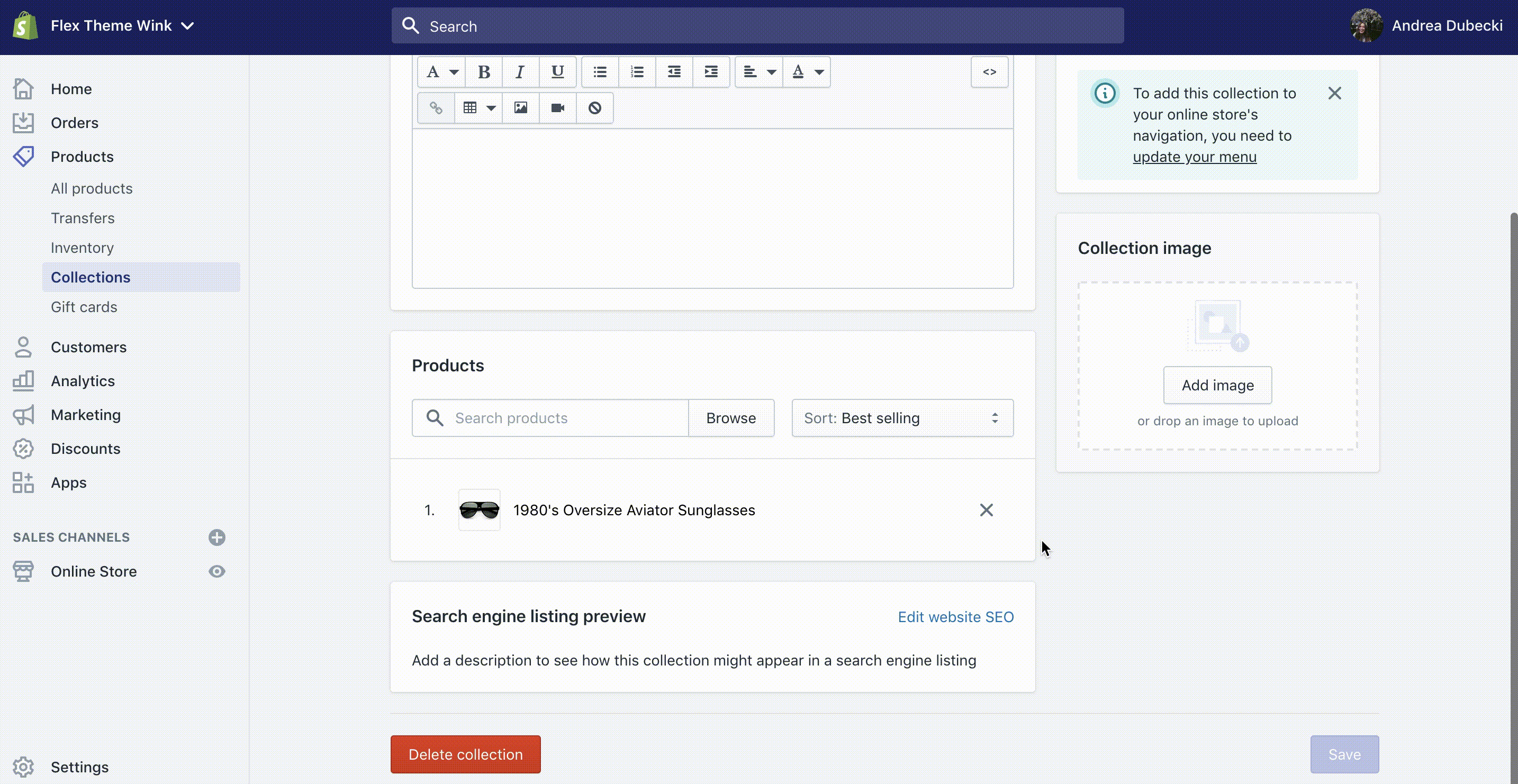Open Sort: Best selling dropdown

tap(902, 418)
